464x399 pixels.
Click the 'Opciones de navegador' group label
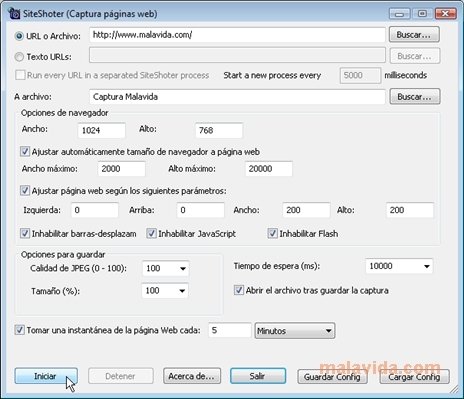coord(65,113)
